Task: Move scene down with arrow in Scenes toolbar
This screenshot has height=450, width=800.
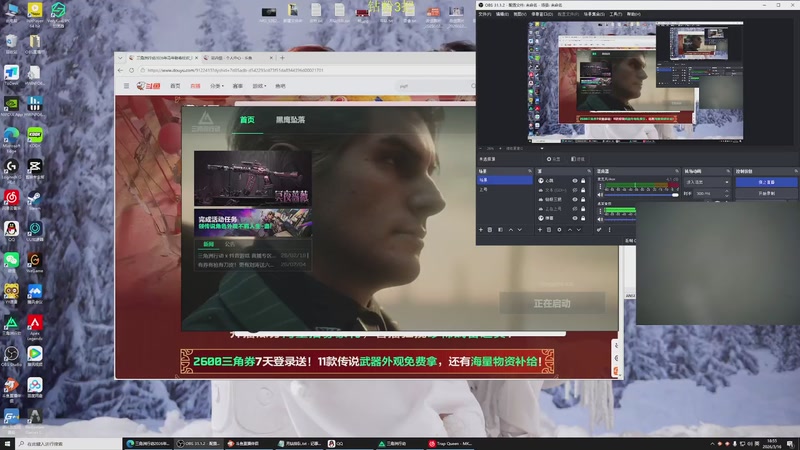Action: (520, 230)
